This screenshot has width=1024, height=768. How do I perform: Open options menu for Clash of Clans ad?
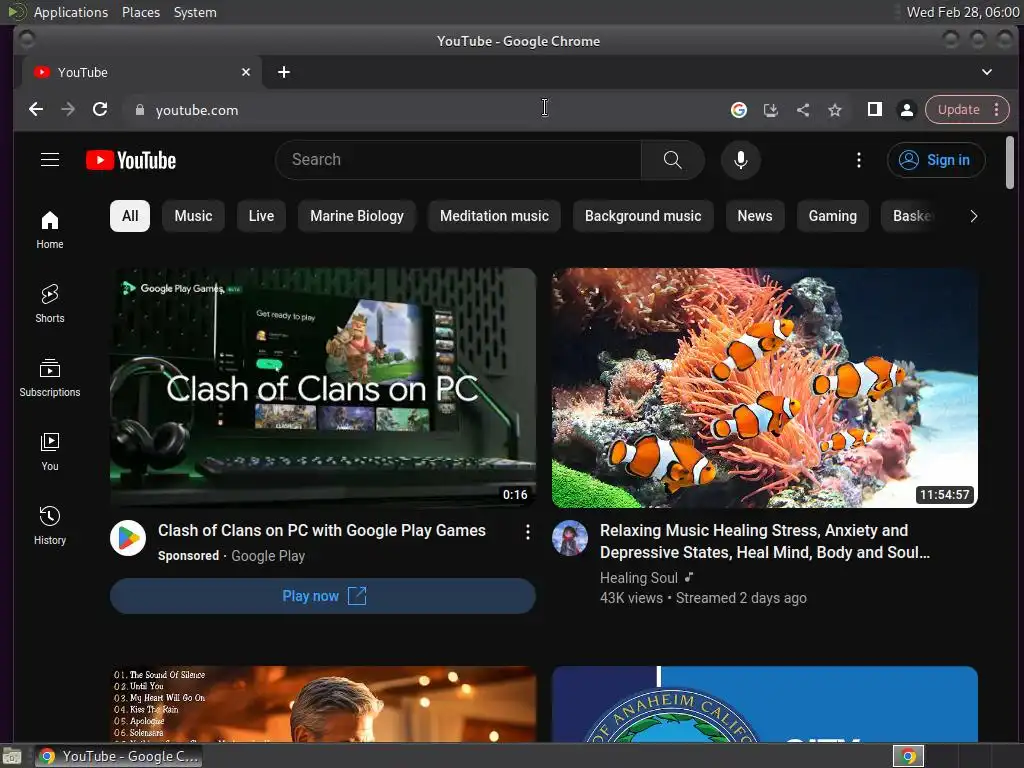pos(527,532)
